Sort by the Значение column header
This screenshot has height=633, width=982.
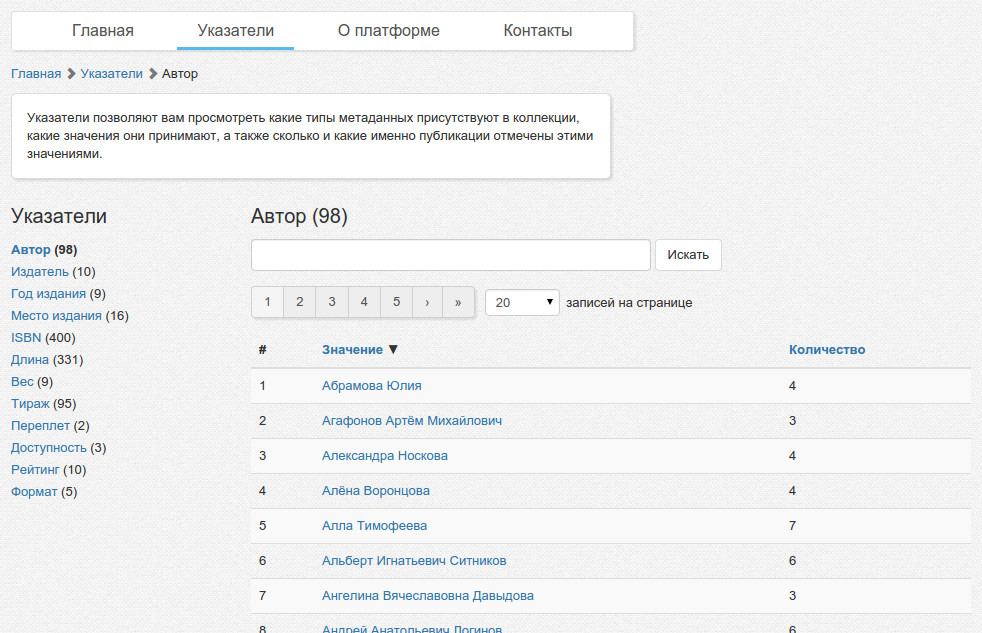[x=352, y=350]
